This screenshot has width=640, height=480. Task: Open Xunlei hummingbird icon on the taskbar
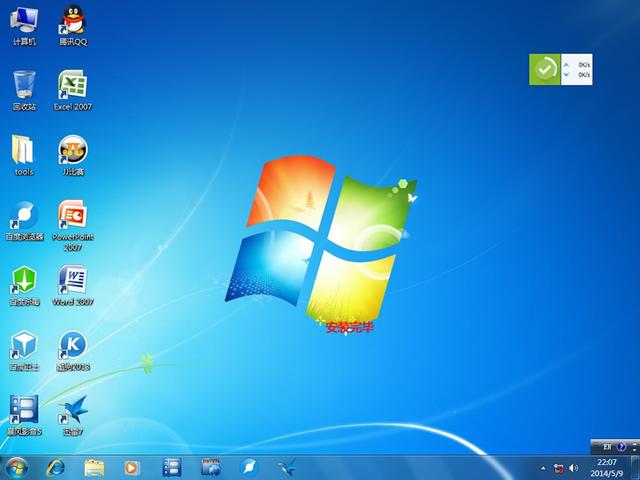tap(287, 468)
